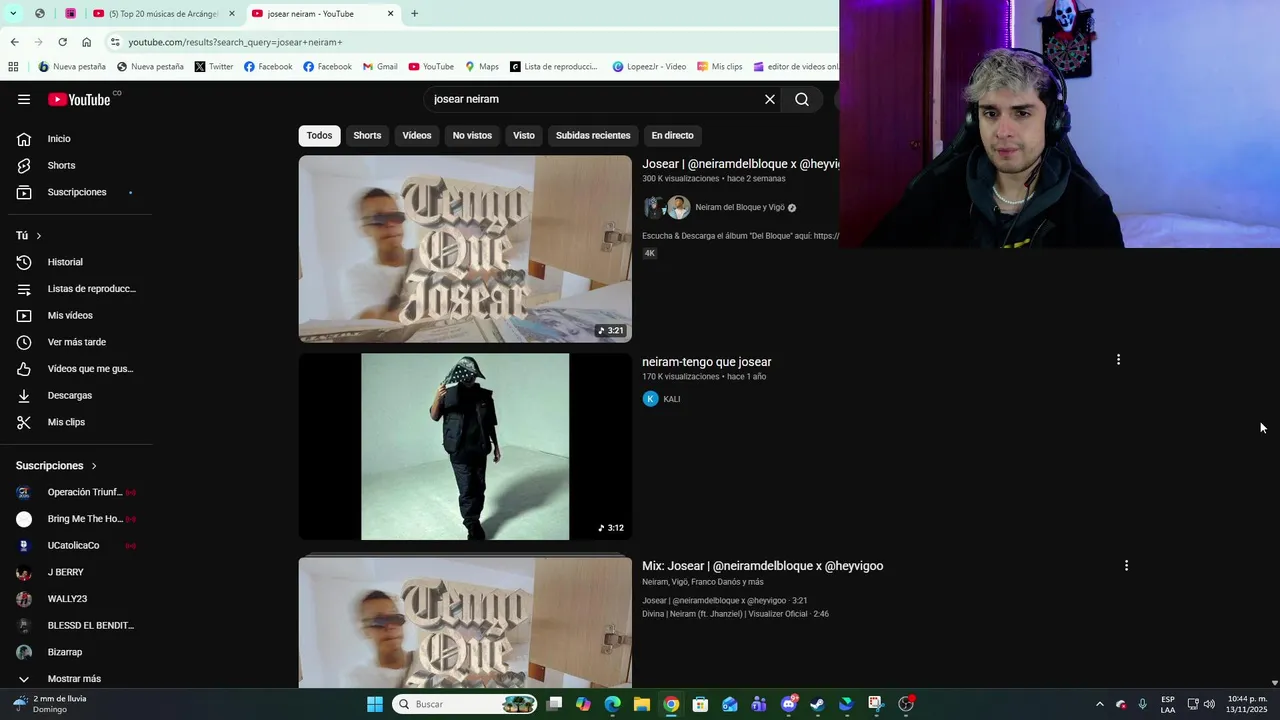Select the No vistos filter chip
The width and height of the screenshot is (1280, 720).
[x=472, y=136]
